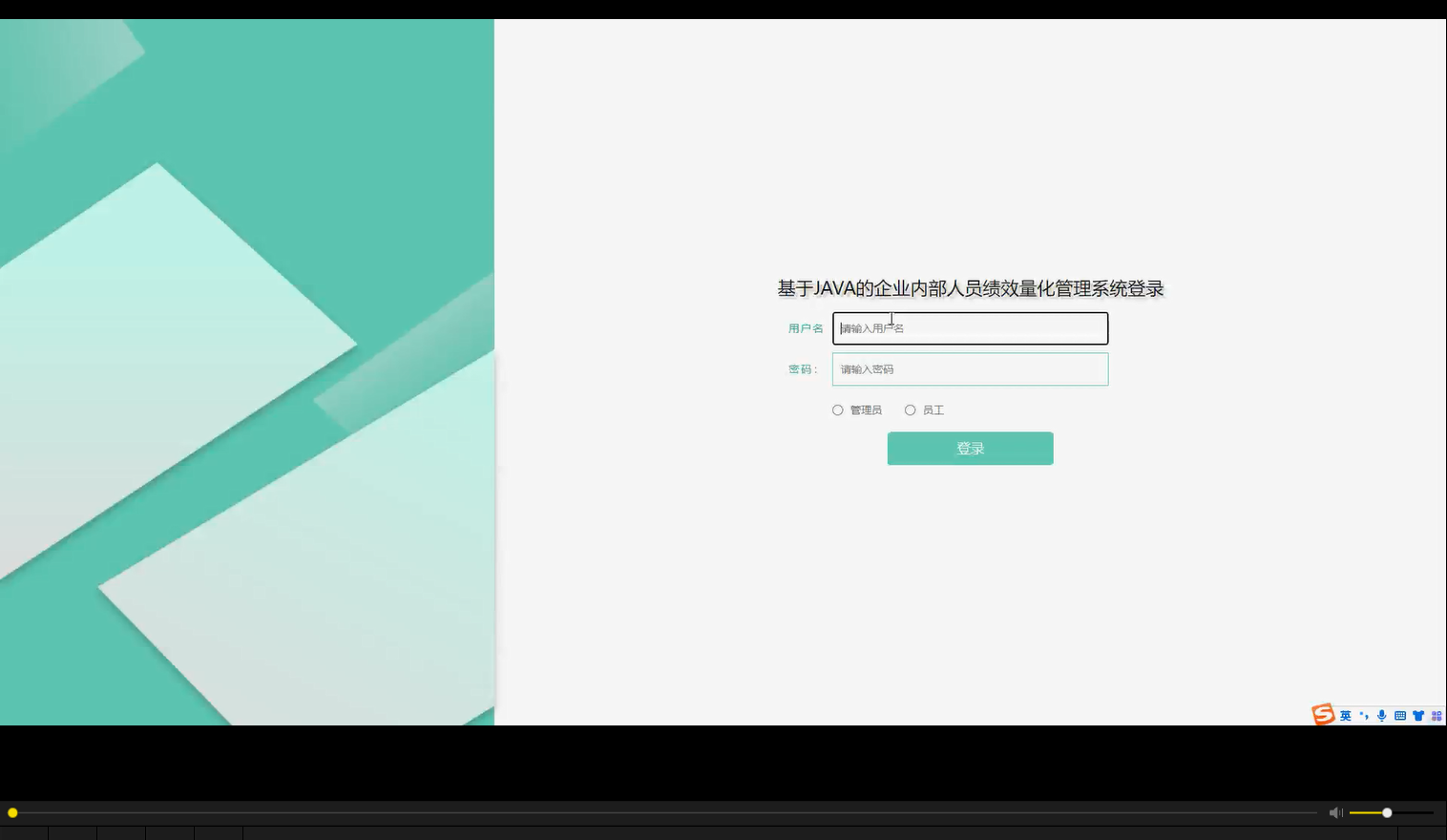
Task: Click the 请输入密码 placeholder text
Action: [868, 369]
